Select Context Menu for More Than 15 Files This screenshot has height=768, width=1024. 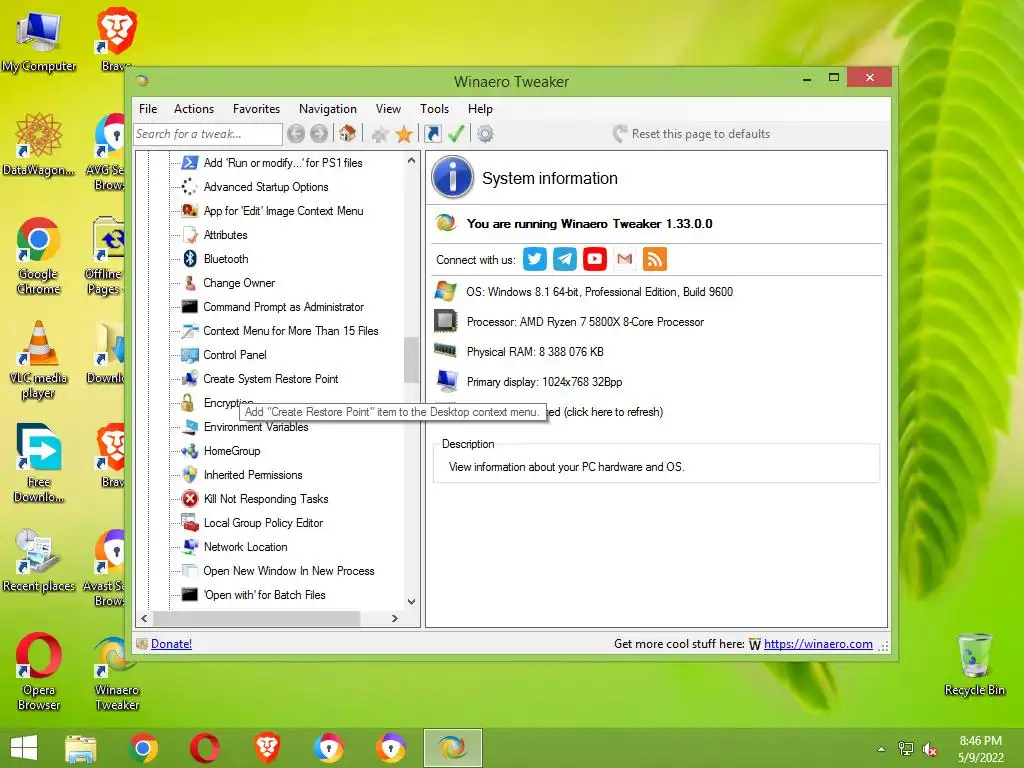pyautogui.click(x=291, y=331)
